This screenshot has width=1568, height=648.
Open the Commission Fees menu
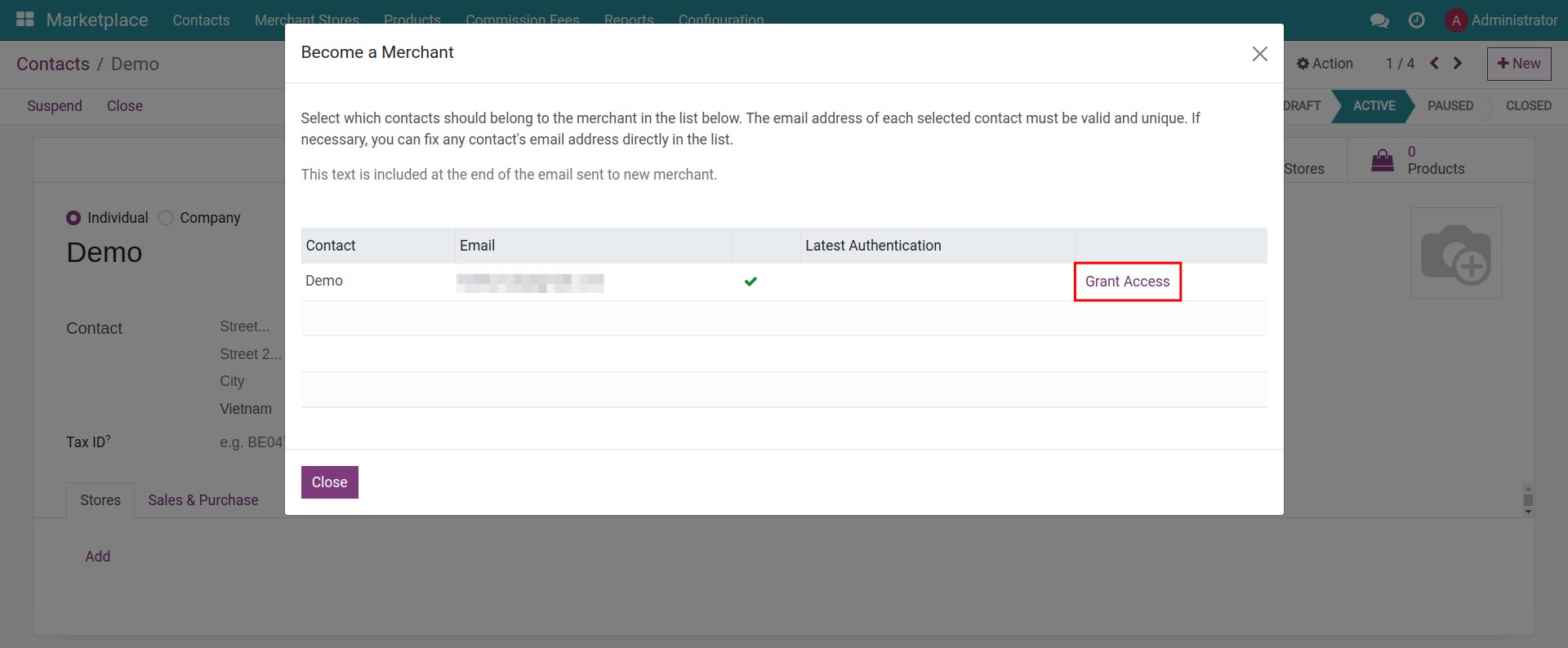point(523,20)
